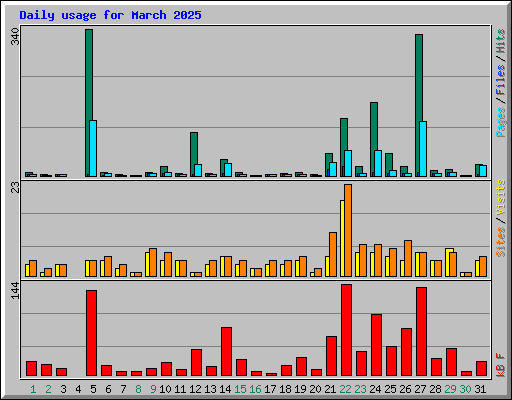Image resolution: width=512 pixels, height=400 pixels.
Task: Click day label 16 on the x-axis
Action: coord(255,389)
